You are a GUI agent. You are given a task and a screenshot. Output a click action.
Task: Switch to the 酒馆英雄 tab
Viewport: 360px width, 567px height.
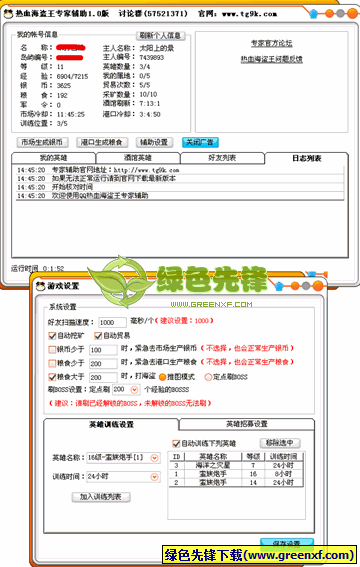(x=138, y=158)
